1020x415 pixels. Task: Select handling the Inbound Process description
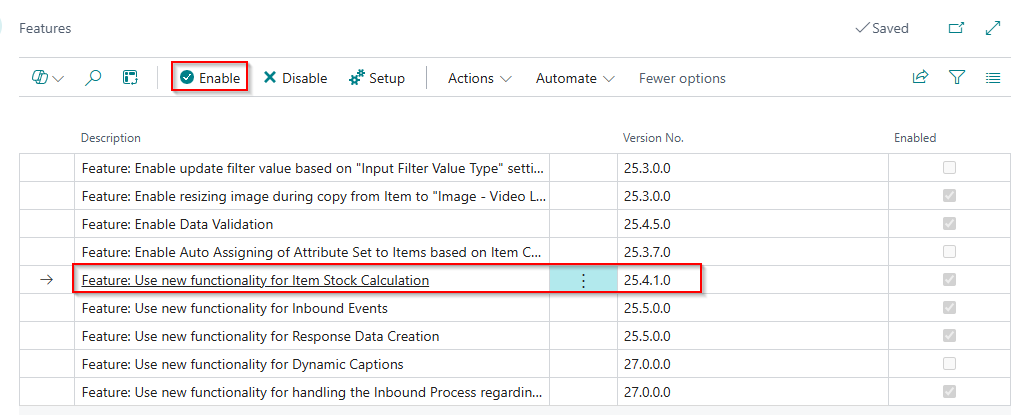click(x=313, y=392)
